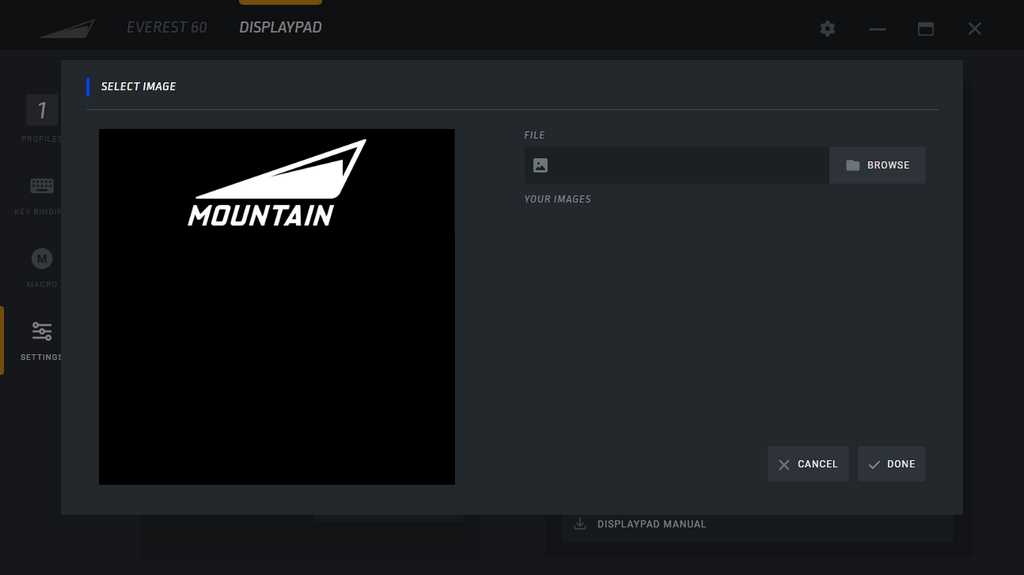The height and width of the screenshot is (575, 1024).
Task: Click the image placeholder icon in File field
Action: pos(540,165)
